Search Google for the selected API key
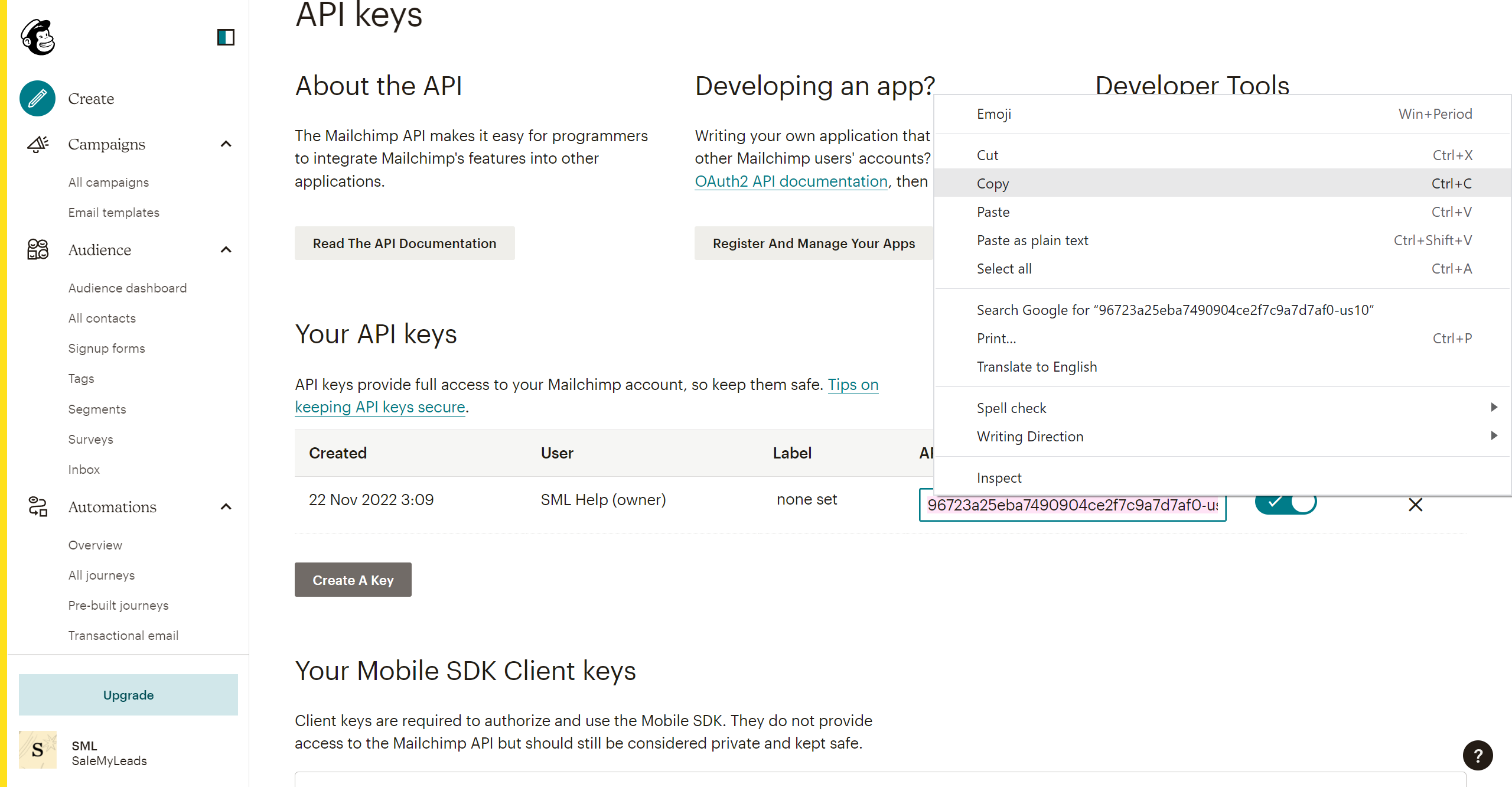This screenshot has height=787, width=1512. point(1223,310)
